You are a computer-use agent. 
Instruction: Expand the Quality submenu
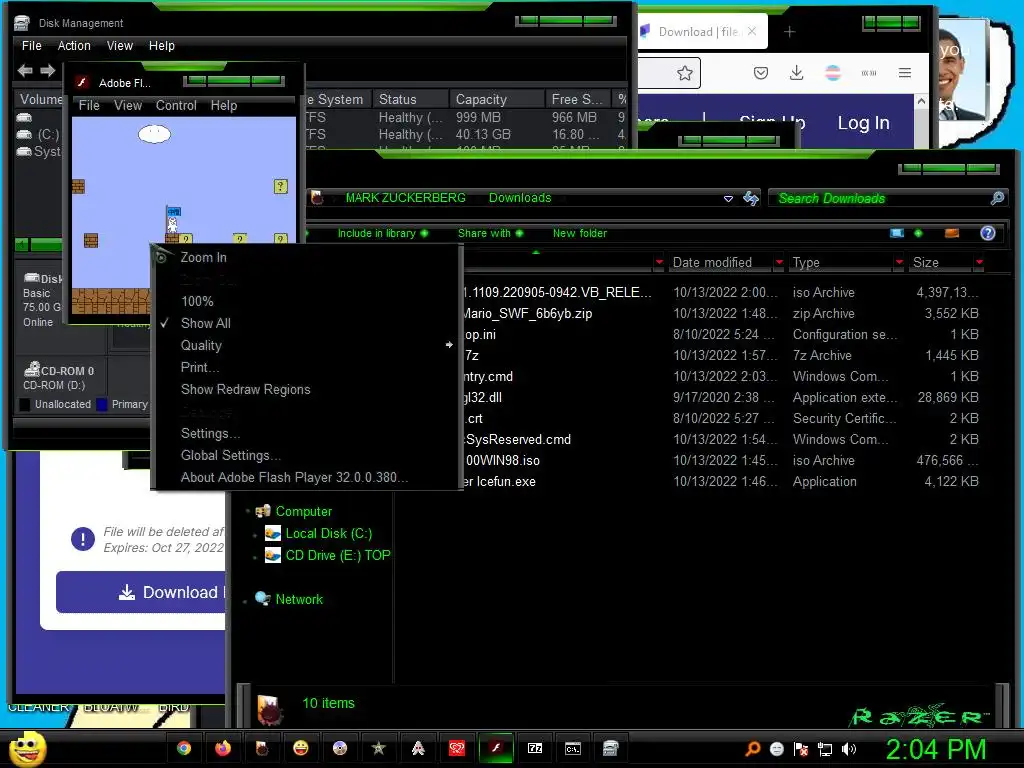point(306,345)
